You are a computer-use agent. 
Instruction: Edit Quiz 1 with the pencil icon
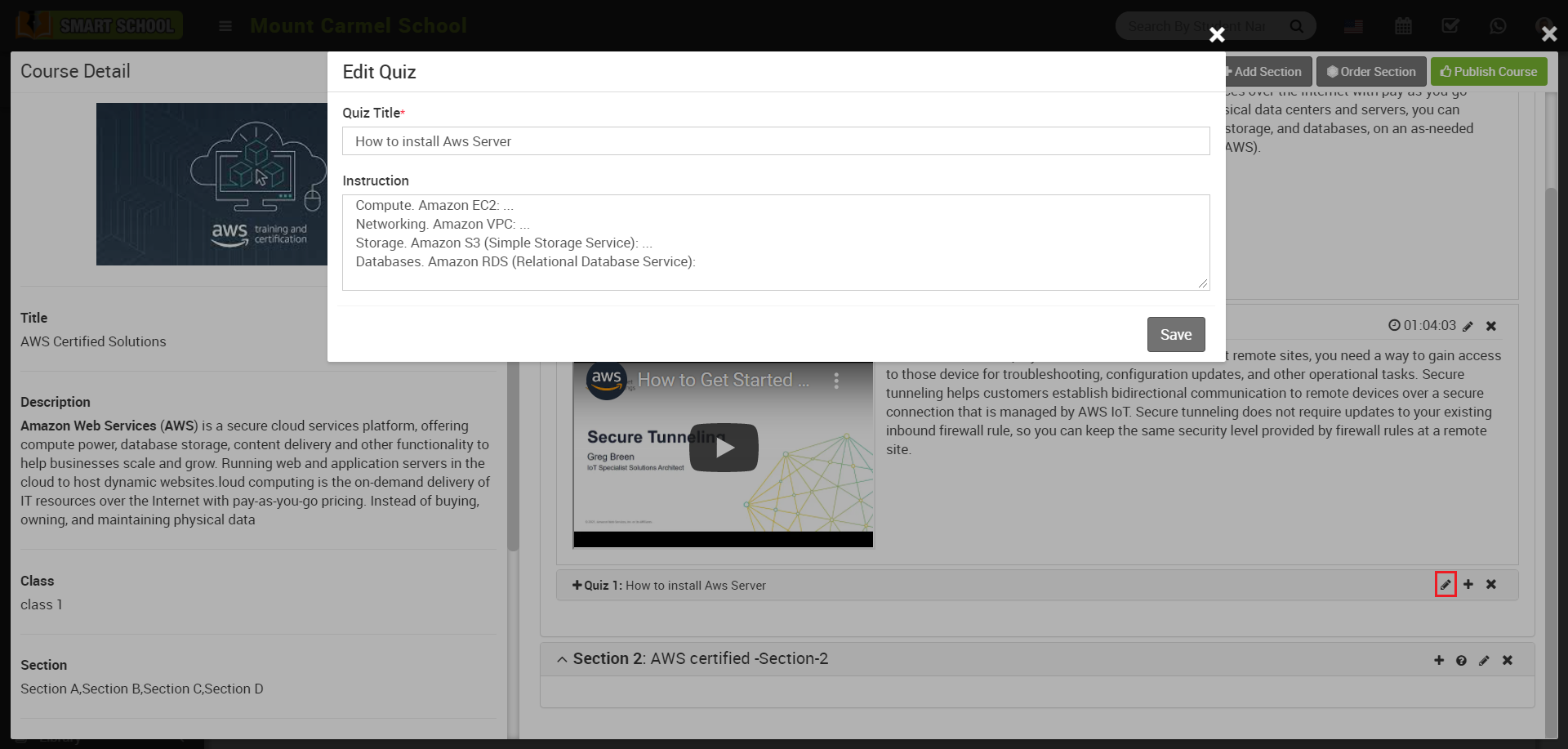(x=1445, y=585)
